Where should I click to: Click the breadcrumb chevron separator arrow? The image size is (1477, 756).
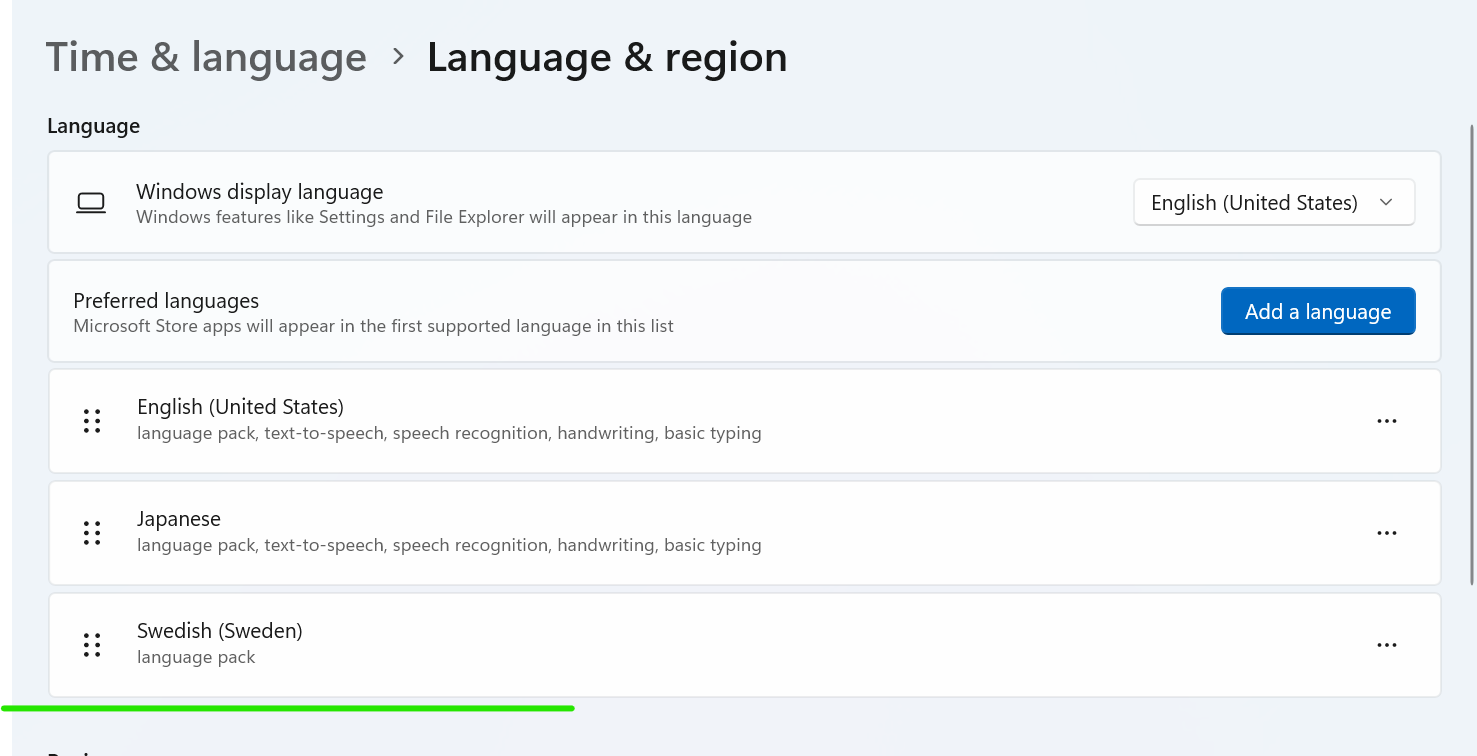[x=398, y=57]
